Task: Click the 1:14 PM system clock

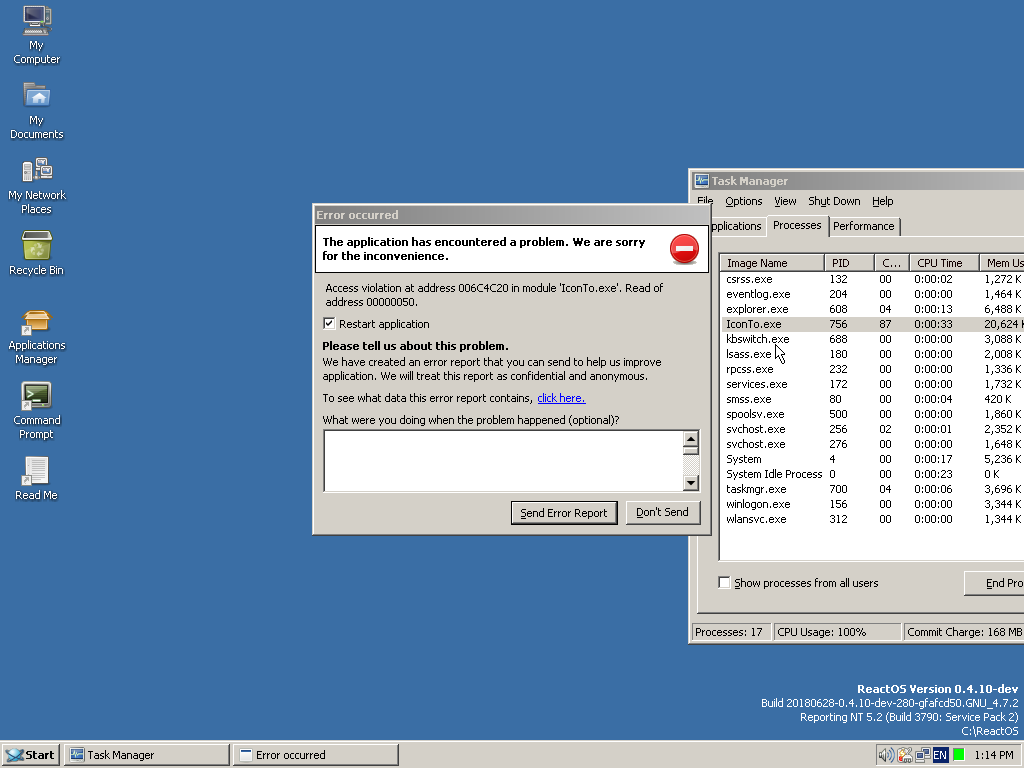Action: coord(994,755)
